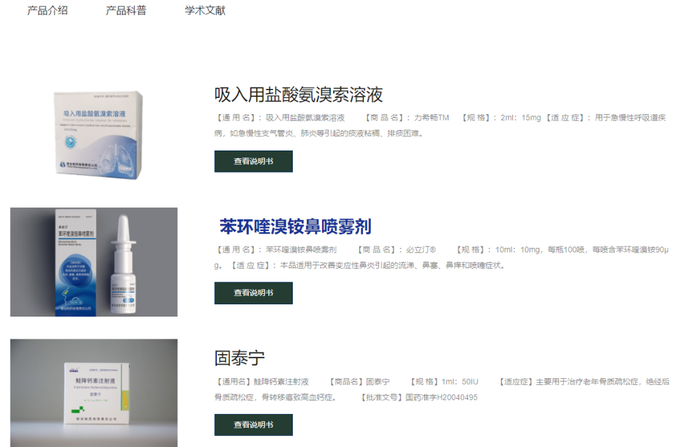Screen dimensions: 700x447
Task: Click the blue nasal spray carton
Action: click(x=75, y=263)
